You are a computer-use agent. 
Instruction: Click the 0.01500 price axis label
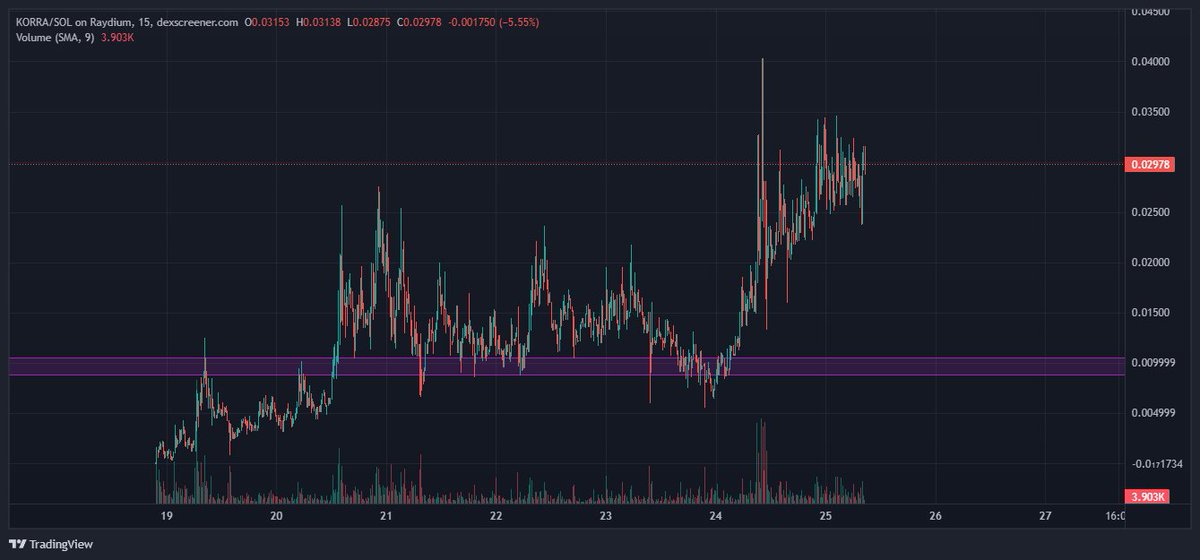[x=1151, y=312]
